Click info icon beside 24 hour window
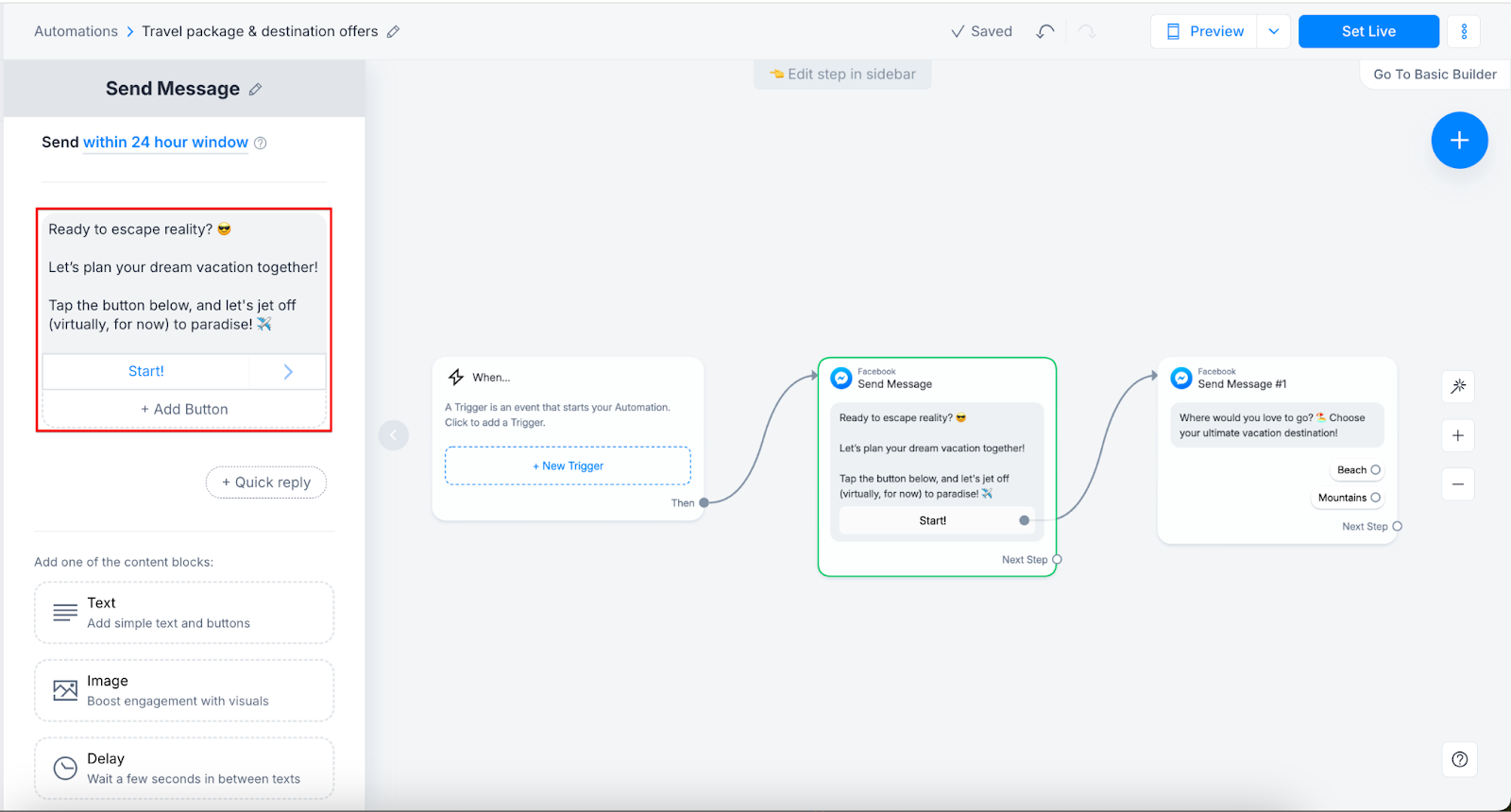 (x=261, y=144)
